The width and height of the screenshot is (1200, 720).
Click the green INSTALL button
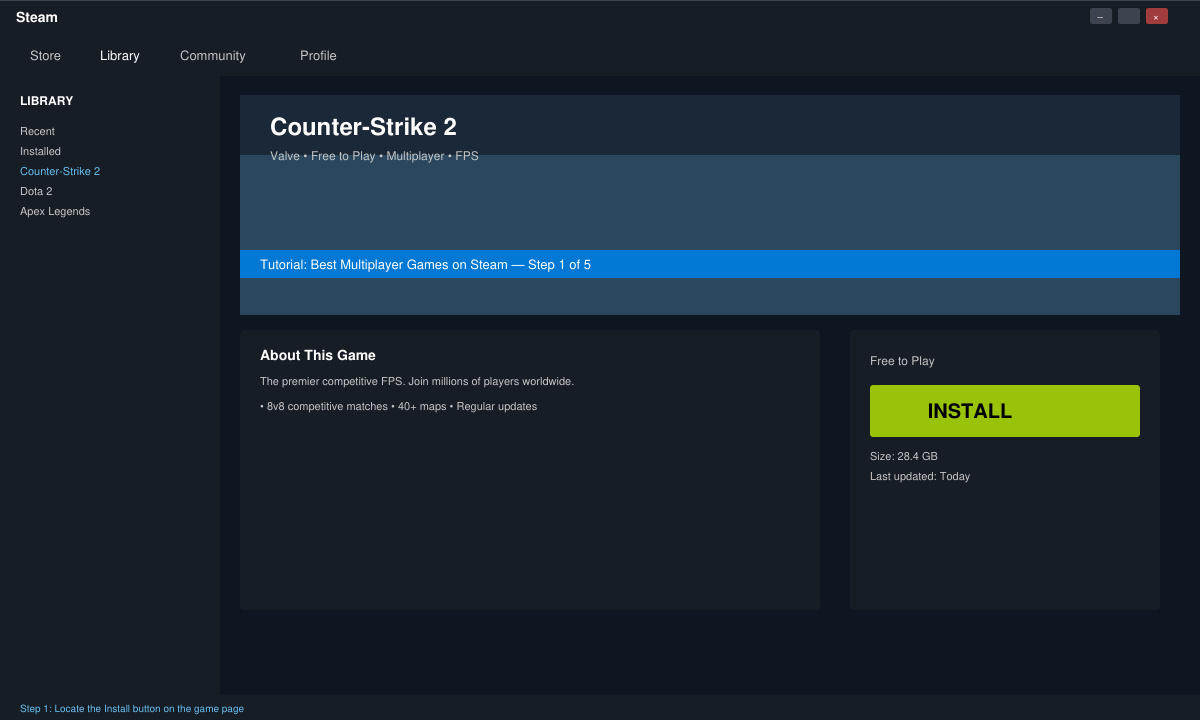tap(1005, 411)
